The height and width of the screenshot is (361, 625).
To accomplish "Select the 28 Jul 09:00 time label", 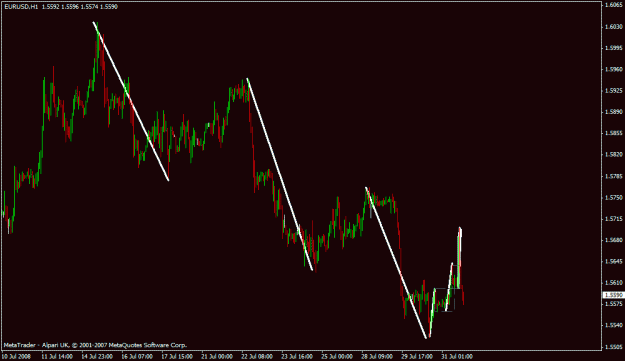I will 377,356.
